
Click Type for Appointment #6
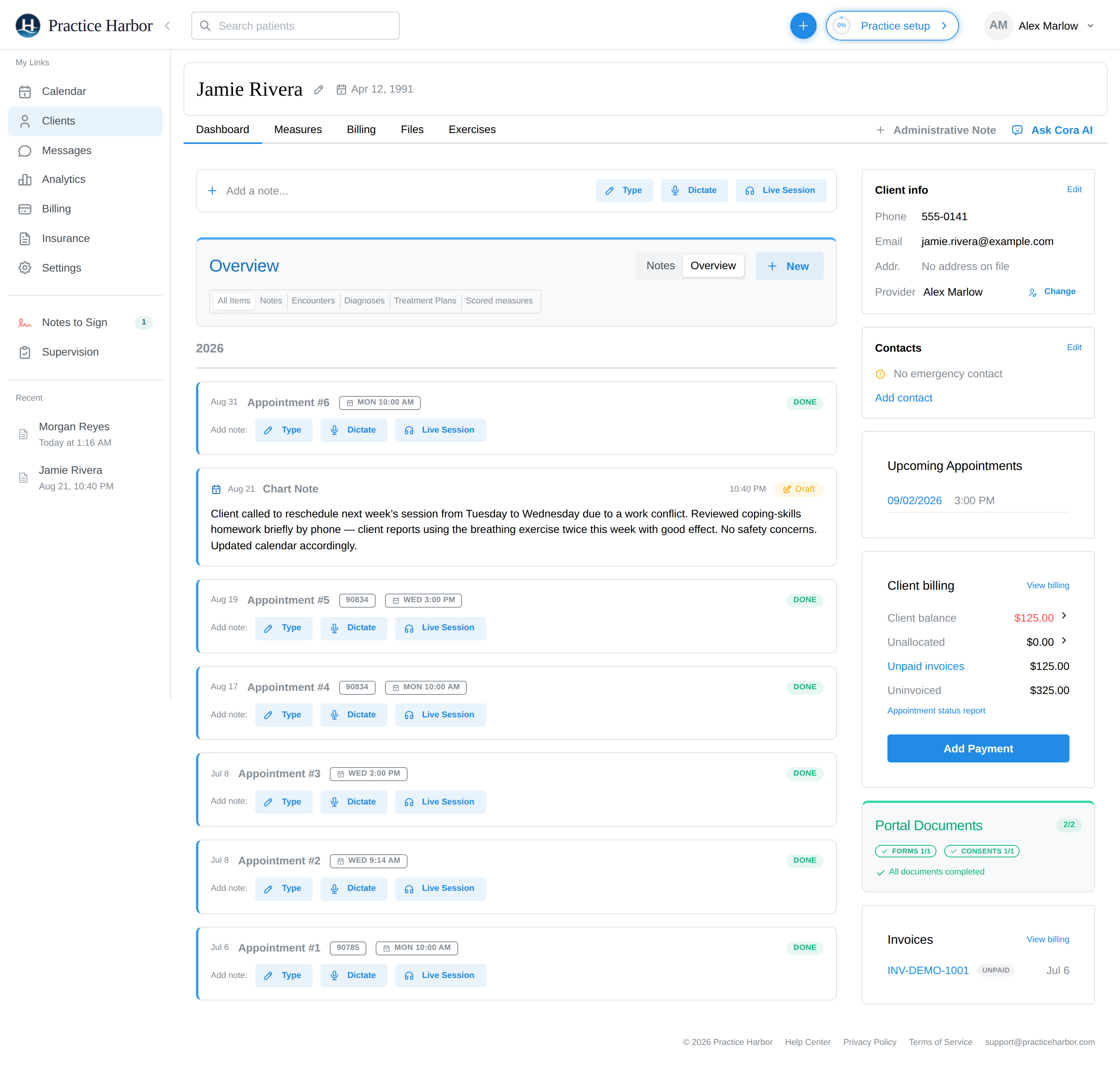click(x=283, y=430)
